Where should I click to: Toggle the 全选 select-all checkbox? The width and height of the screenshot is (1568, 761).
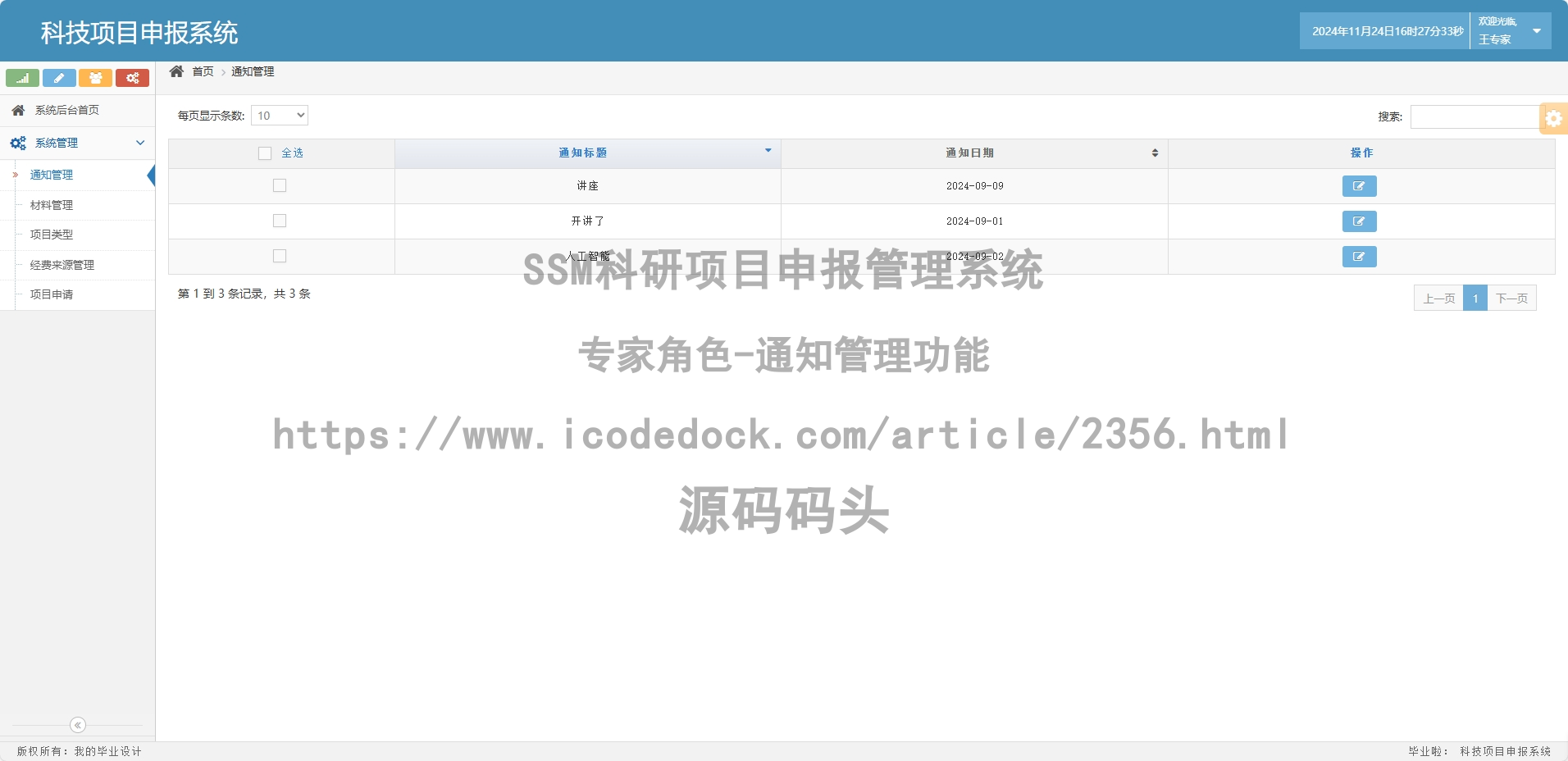(265, 153)
